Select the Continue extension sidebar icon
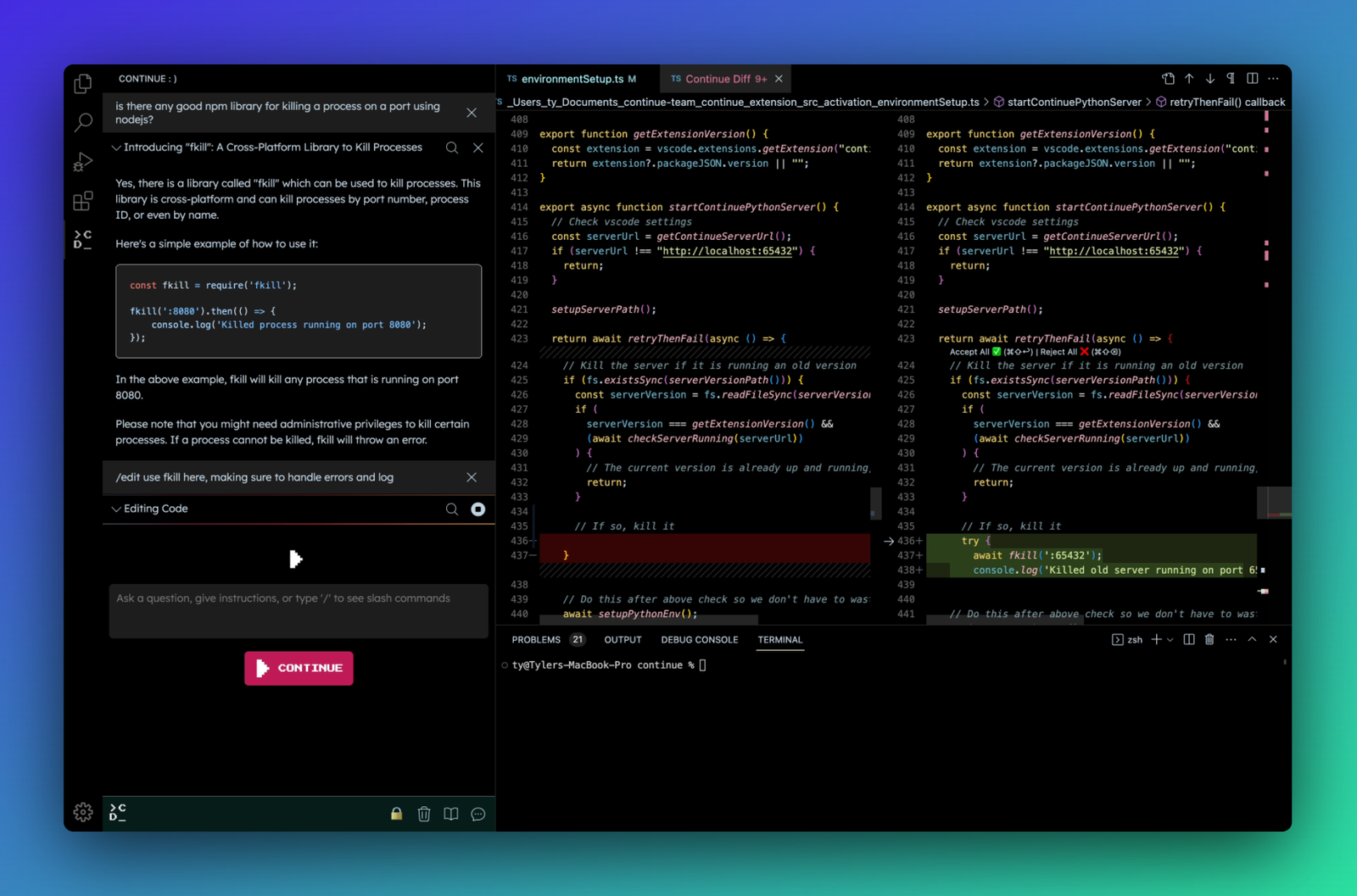This screenshot has width=1357, height=896. click(82, 238)
